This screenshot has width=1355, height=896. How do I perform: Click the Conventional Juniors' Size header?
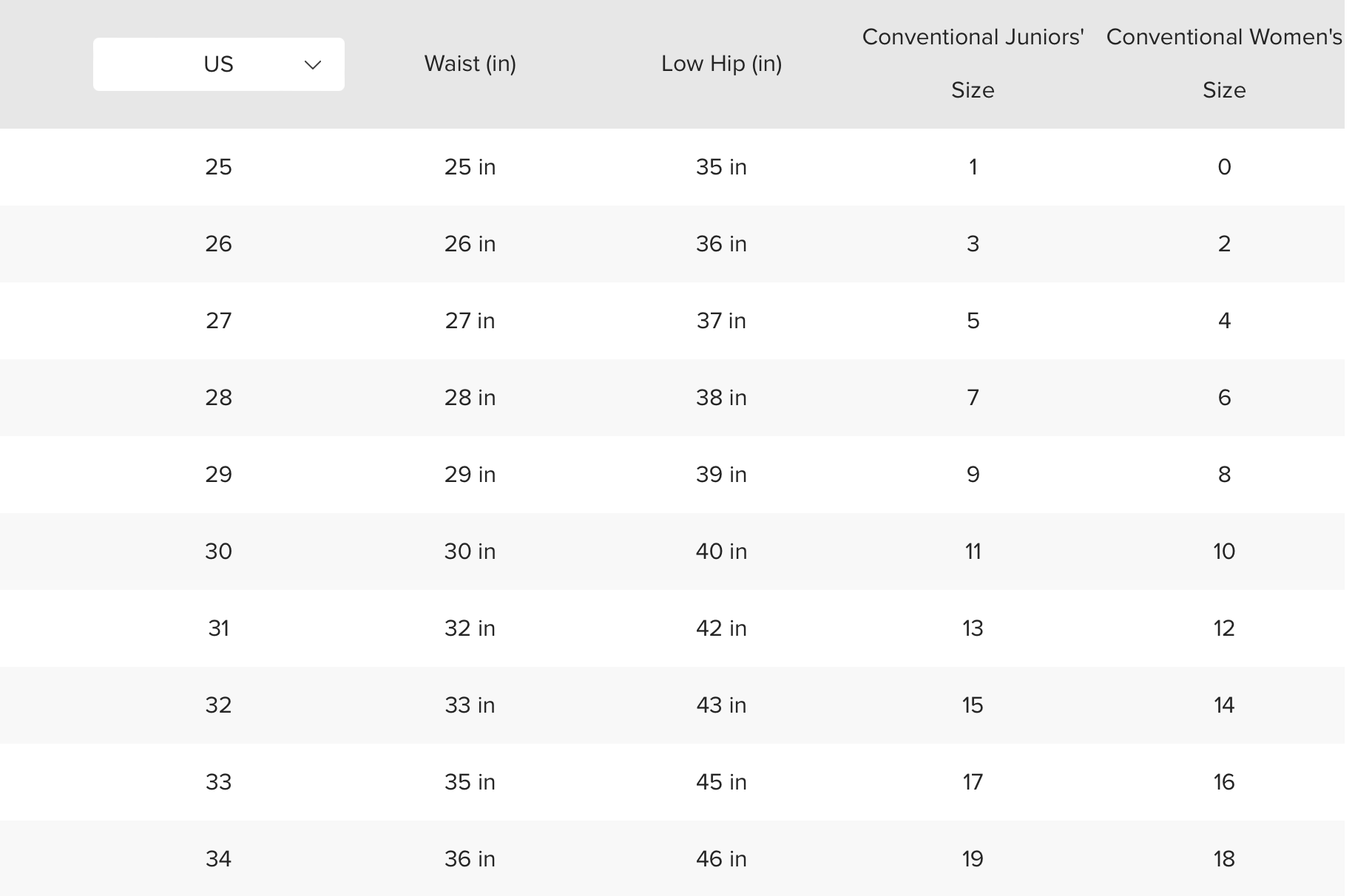pyautogui.click(x=973, y=64)
